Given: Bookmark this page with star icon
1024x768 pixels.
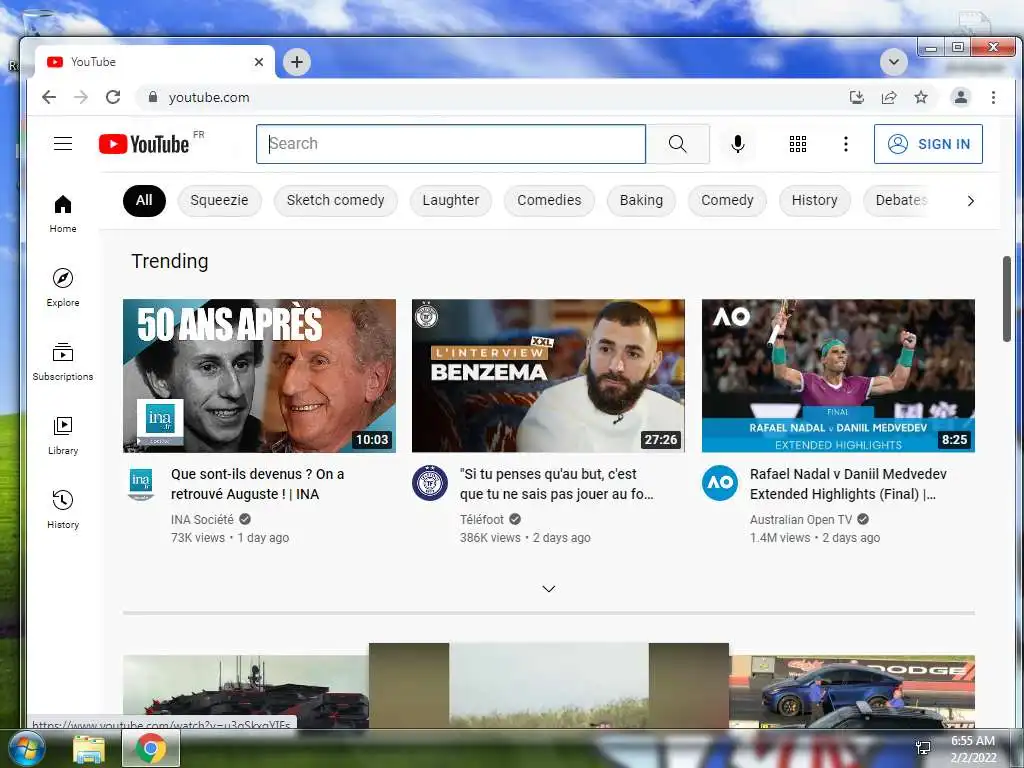Looking at the screenshot, I should tap(921, 97).
